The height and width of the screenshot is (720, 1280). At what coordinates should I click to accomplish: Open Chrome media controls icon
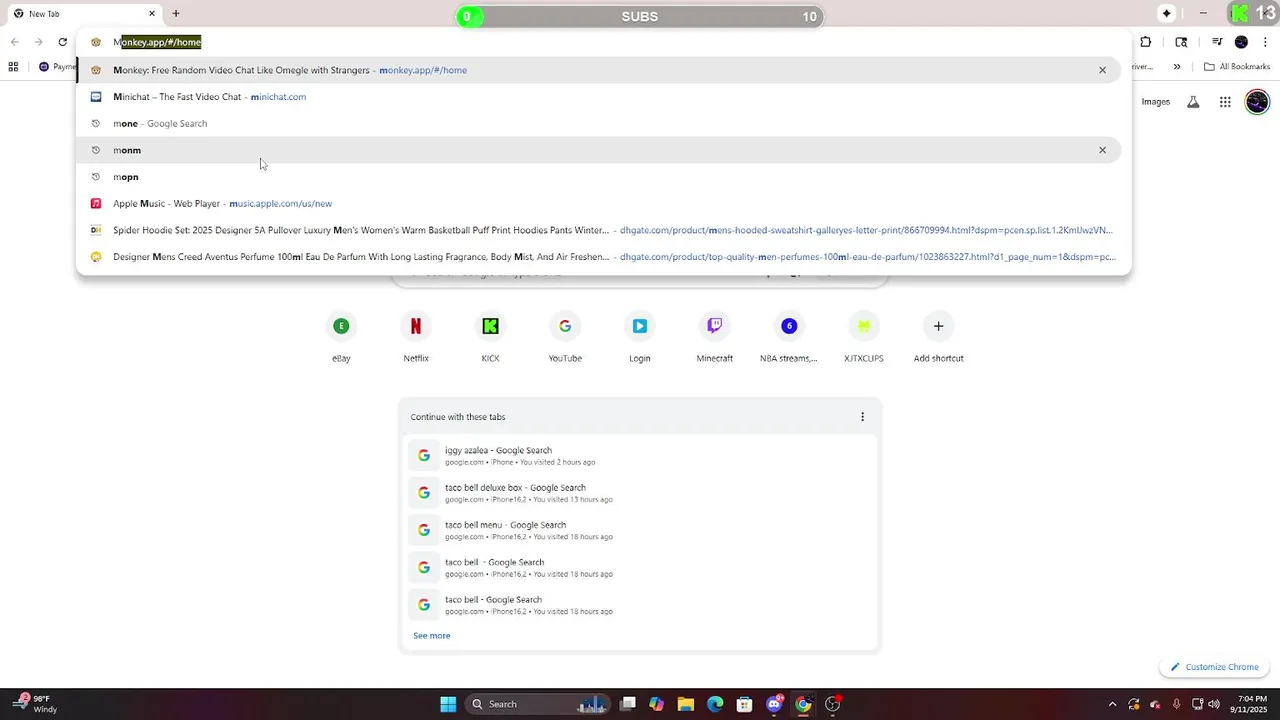[1217, 42]
